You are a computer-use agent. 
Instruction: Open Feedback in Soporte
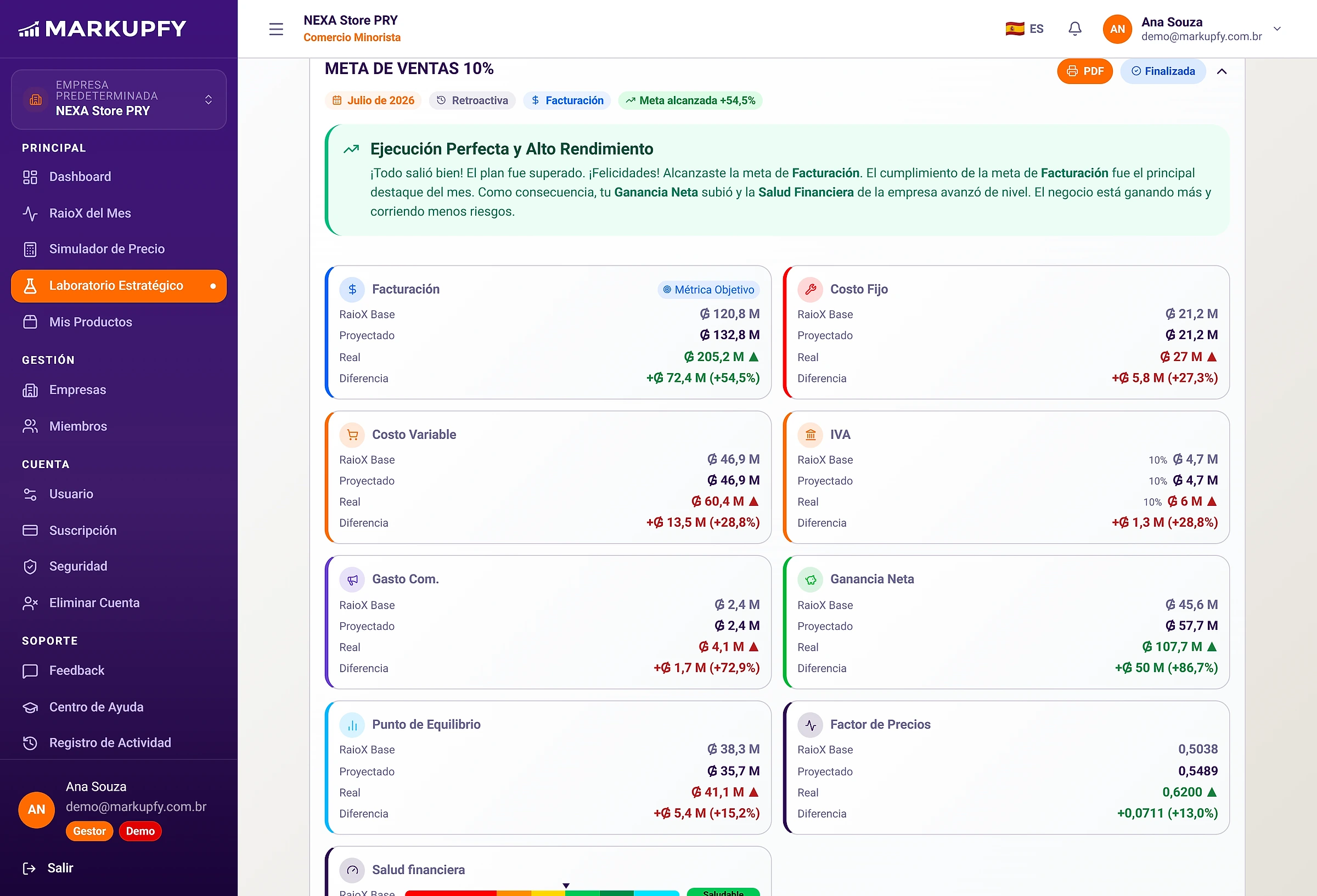(119, 670)
